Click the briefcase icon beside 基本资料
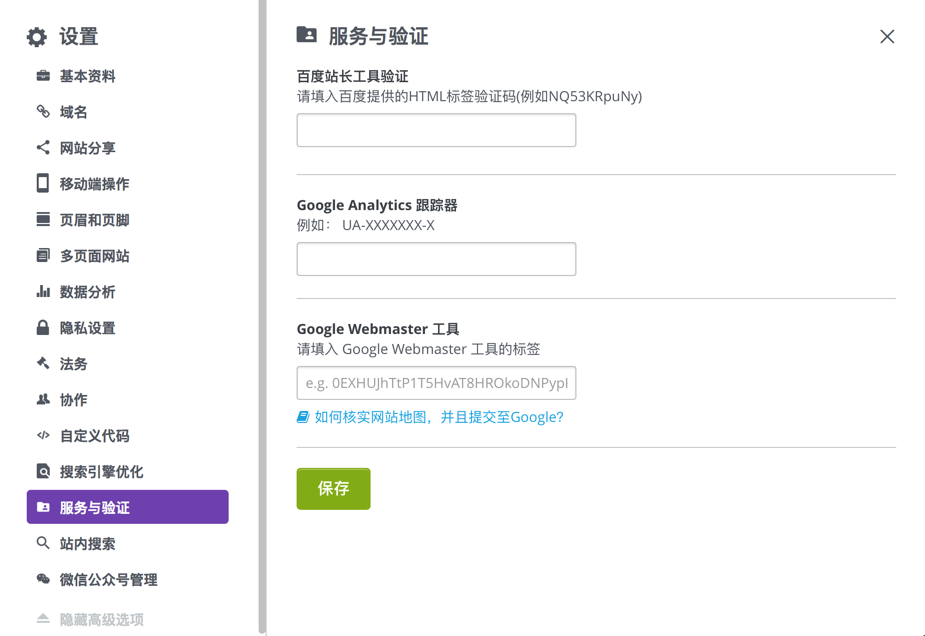Viewport: 925px width, 636px height. click(x=43, y=76)
